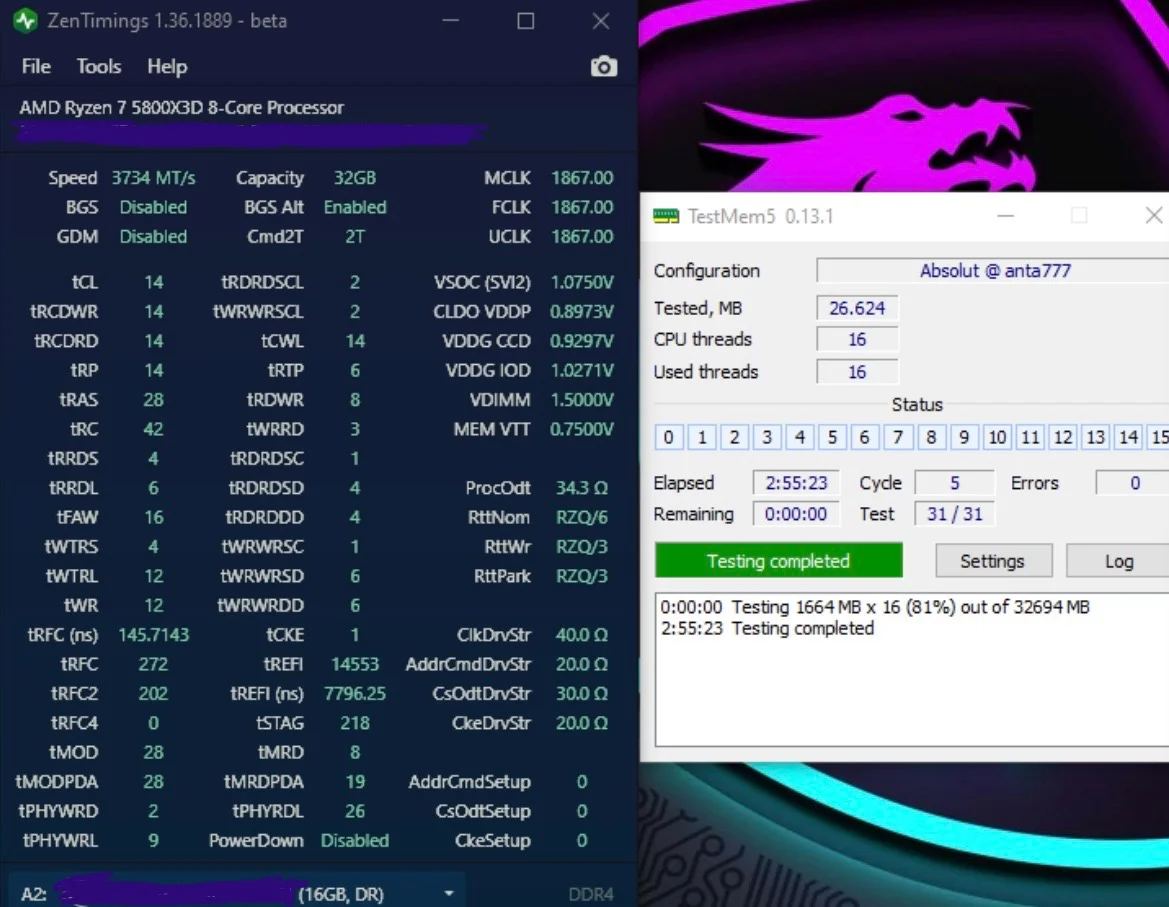Minimize the ZenTimings window
This screenshot has width=1169, height=907.
pos(450,21)
